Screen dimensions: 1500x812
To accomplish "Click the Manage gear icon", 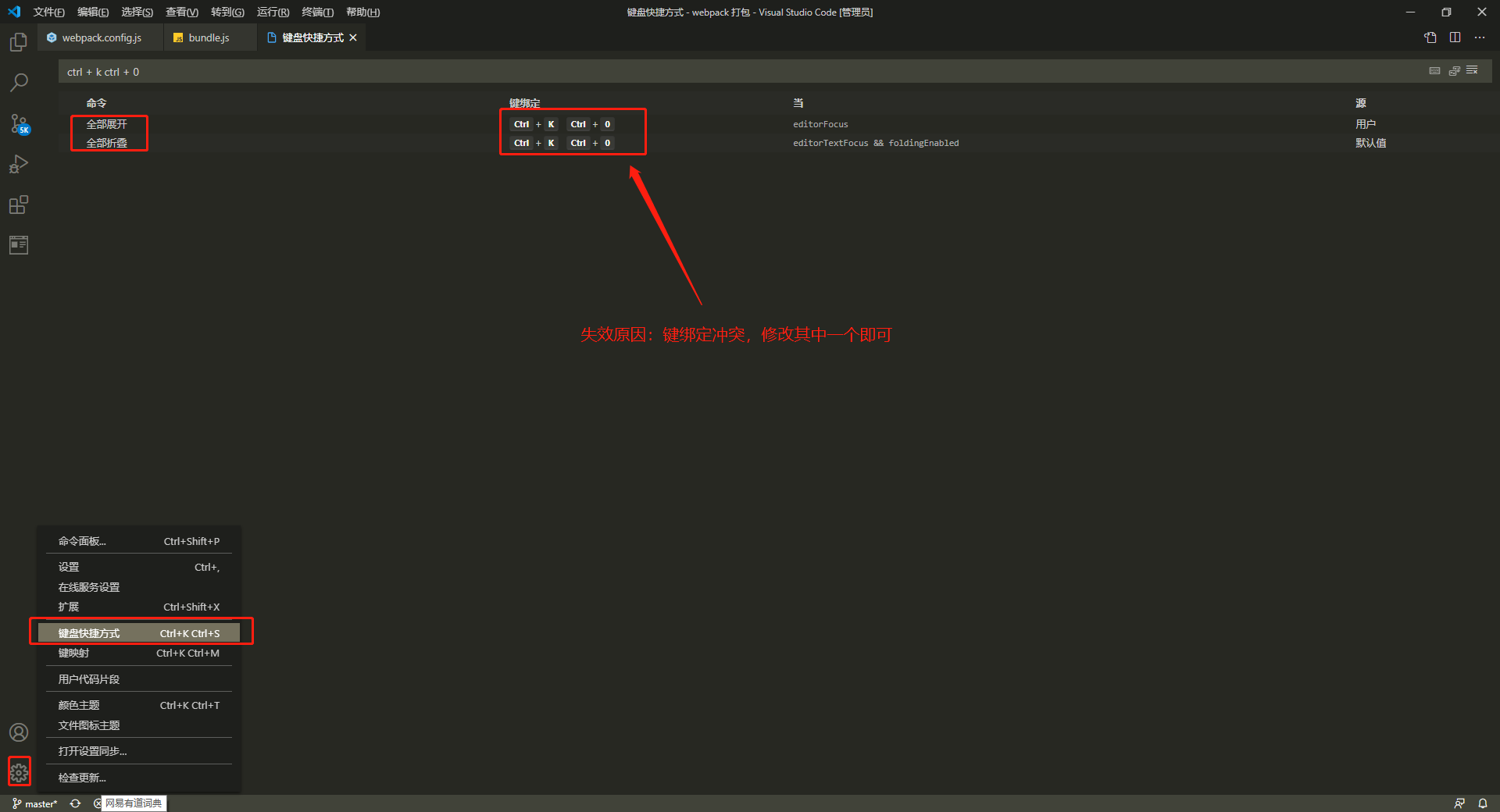I will pos(19,772).
